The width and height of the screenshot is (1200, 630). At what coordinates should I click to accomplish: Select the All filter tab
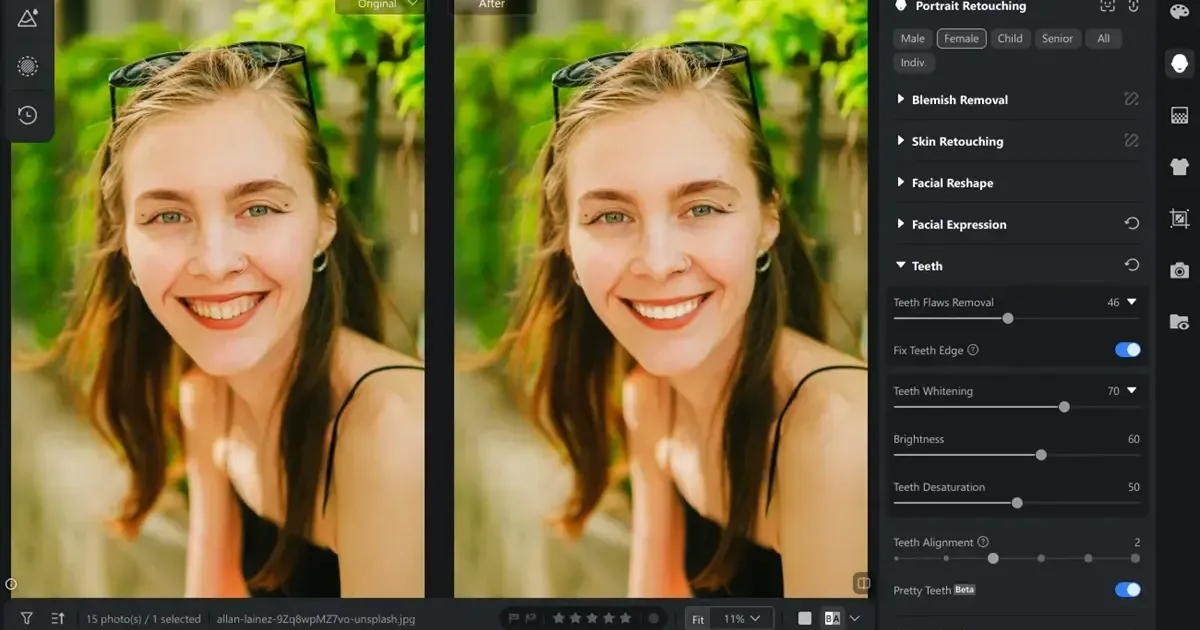click(x=1103, y=39)
